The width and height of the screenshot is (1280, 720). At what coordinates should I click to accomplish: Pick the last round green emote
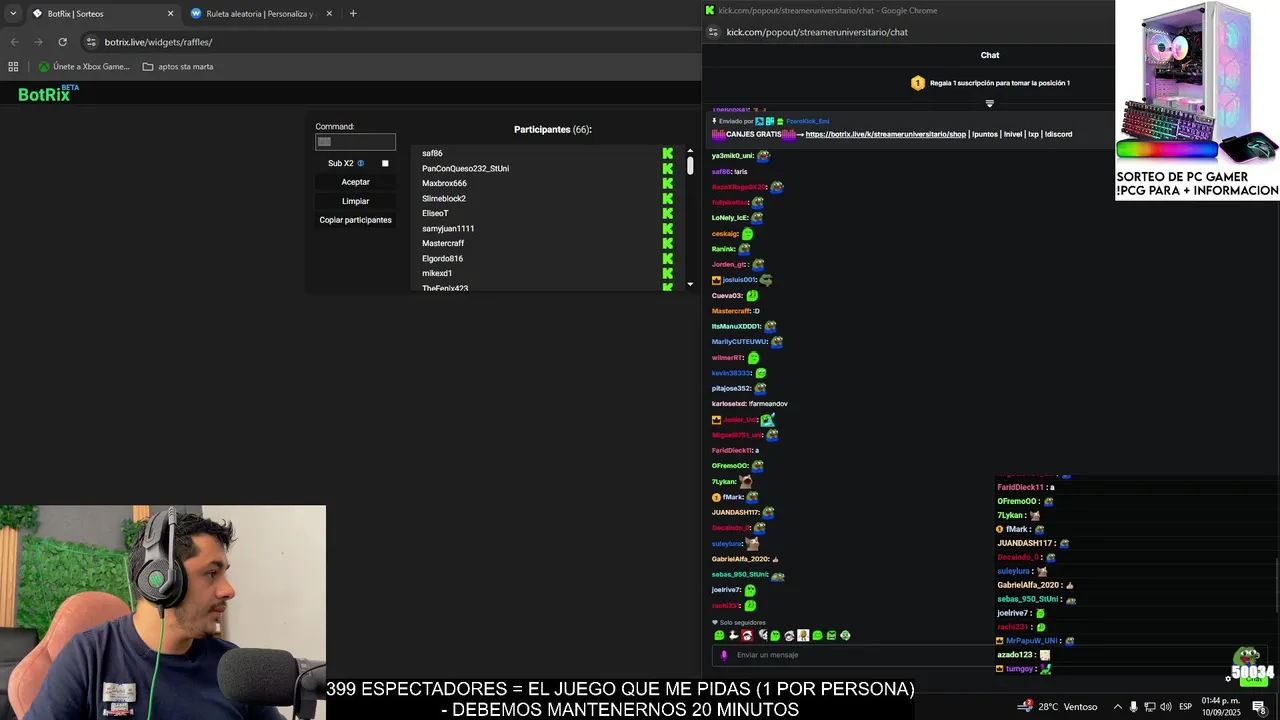(845, 636)
